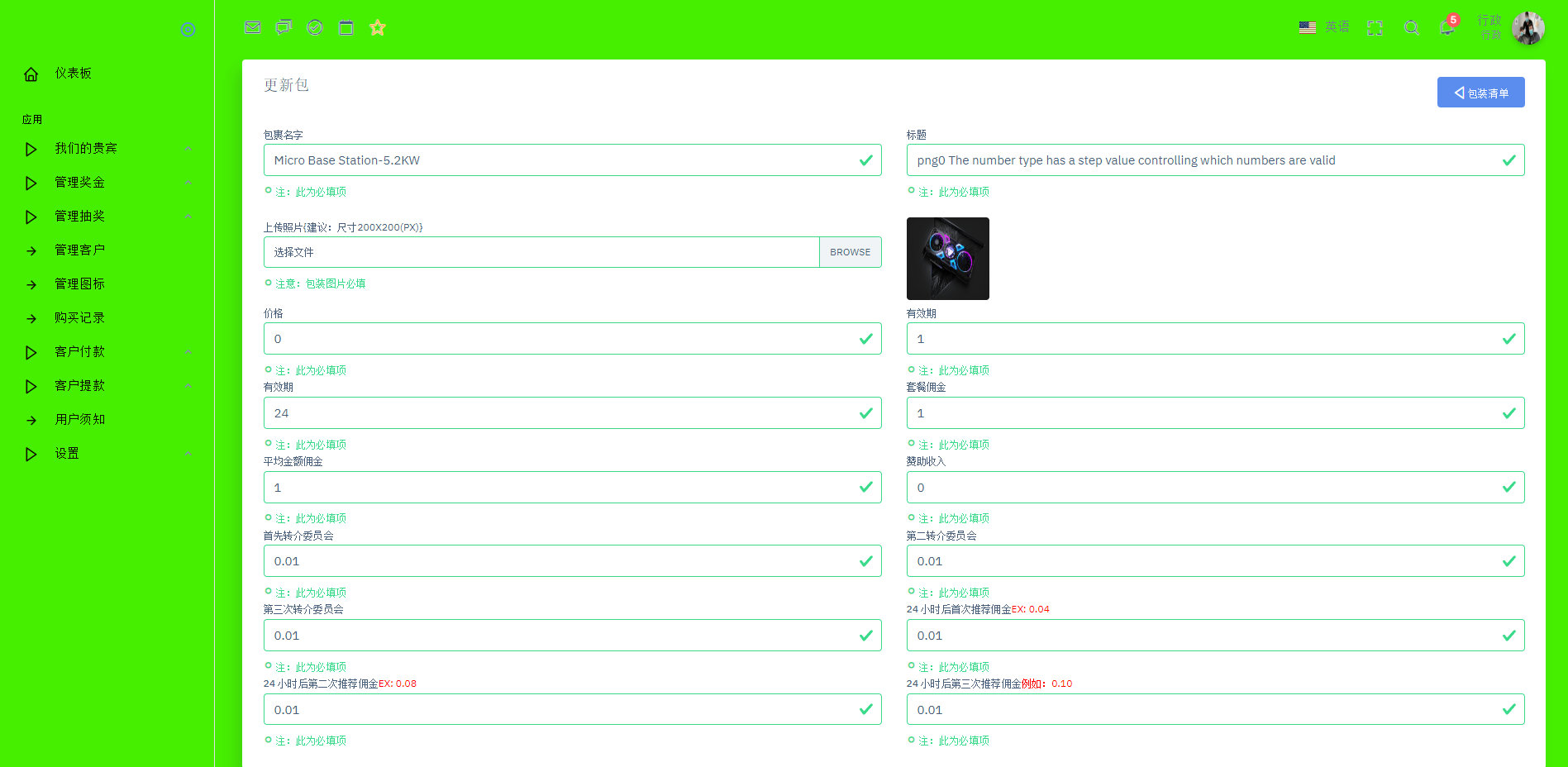The width and height of the screenshot is (1568, 767).
Task: Expand the 客户付款 sidebar menu
Action: click(x=107, y=352)
